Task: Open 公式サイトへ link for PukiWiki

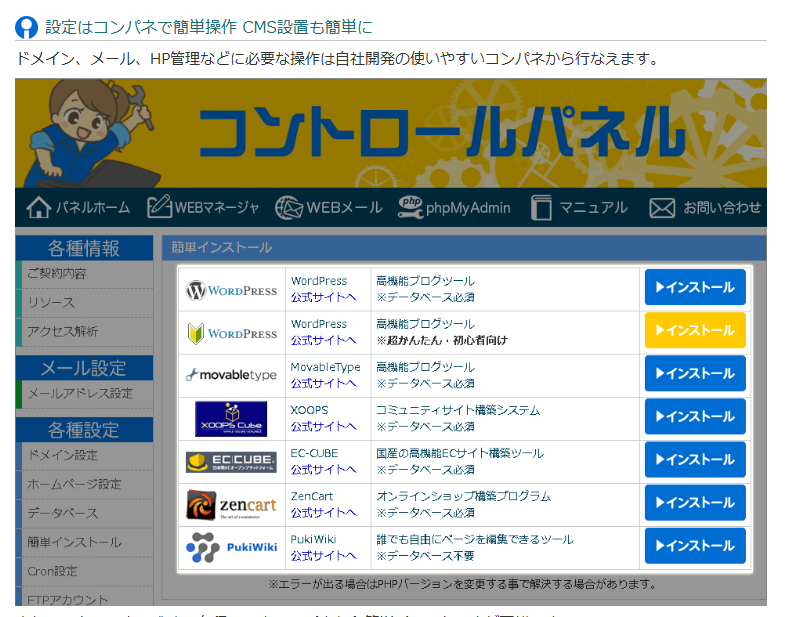Action: point(323,556)
